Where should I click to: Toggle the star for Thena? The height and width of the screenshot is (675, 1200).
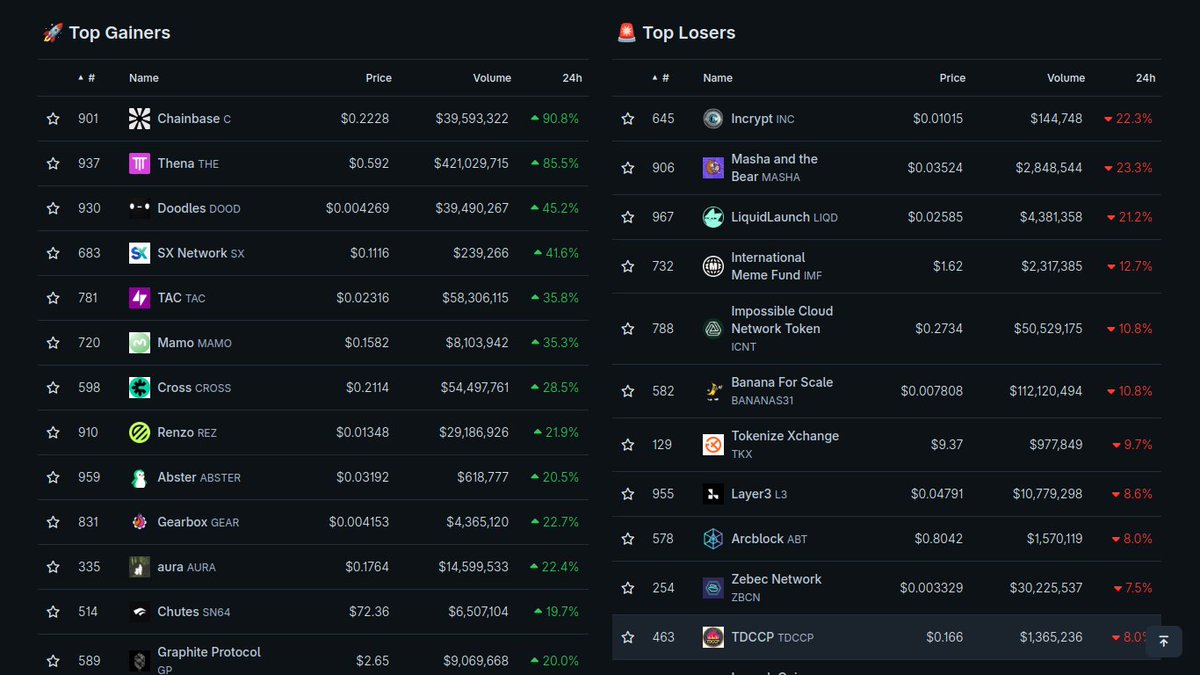[53, 164]
